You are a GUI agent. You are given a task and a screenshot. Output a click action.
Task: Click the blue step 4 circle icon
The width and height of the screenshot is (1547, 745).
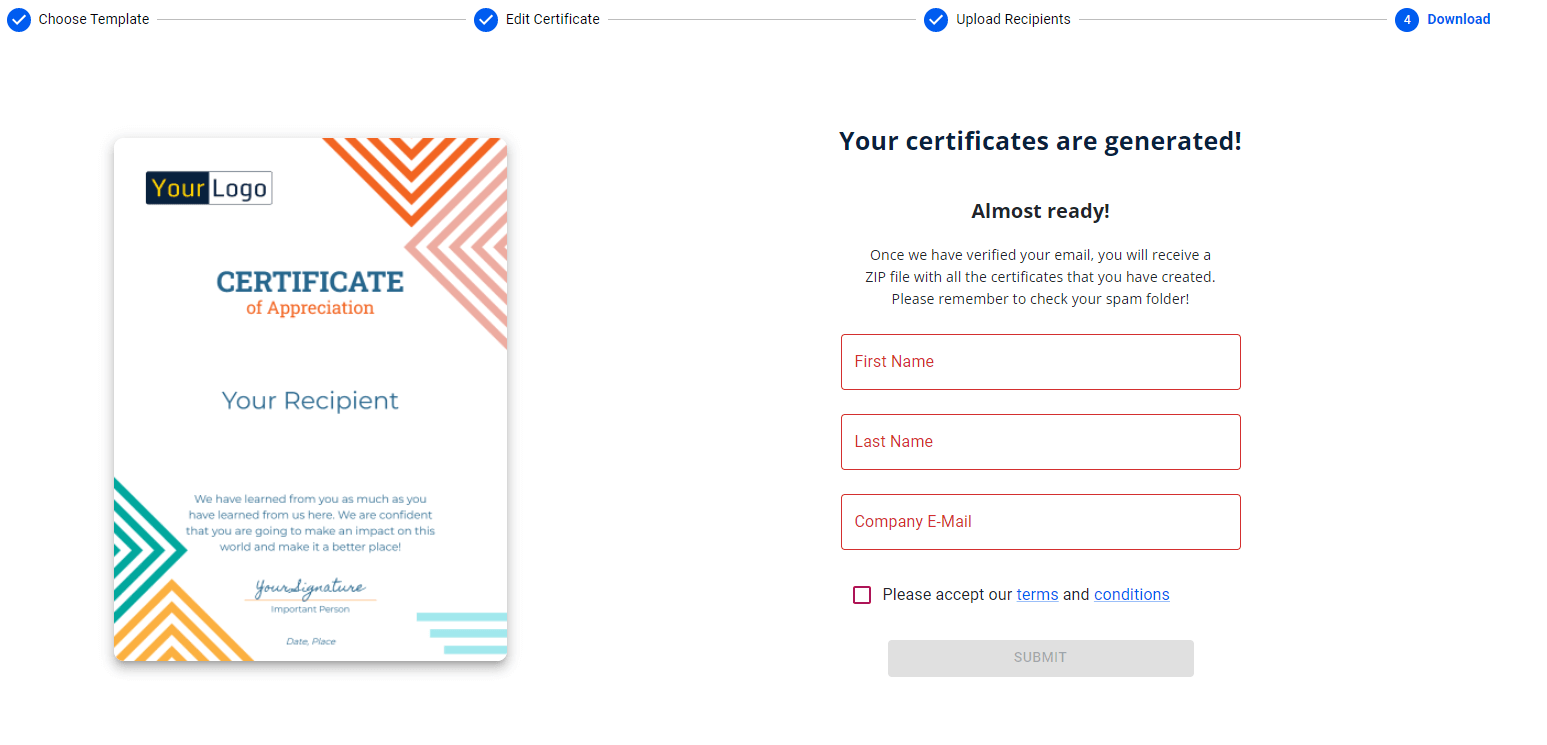(x=1406, y=19)
